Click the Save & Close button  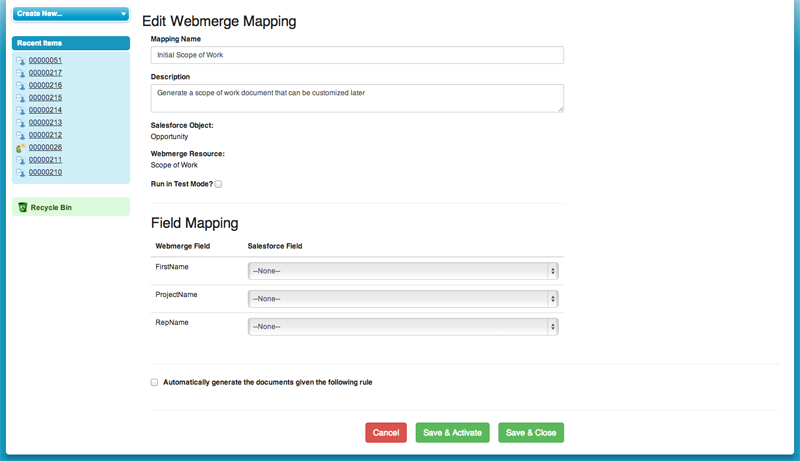(531, 432)
